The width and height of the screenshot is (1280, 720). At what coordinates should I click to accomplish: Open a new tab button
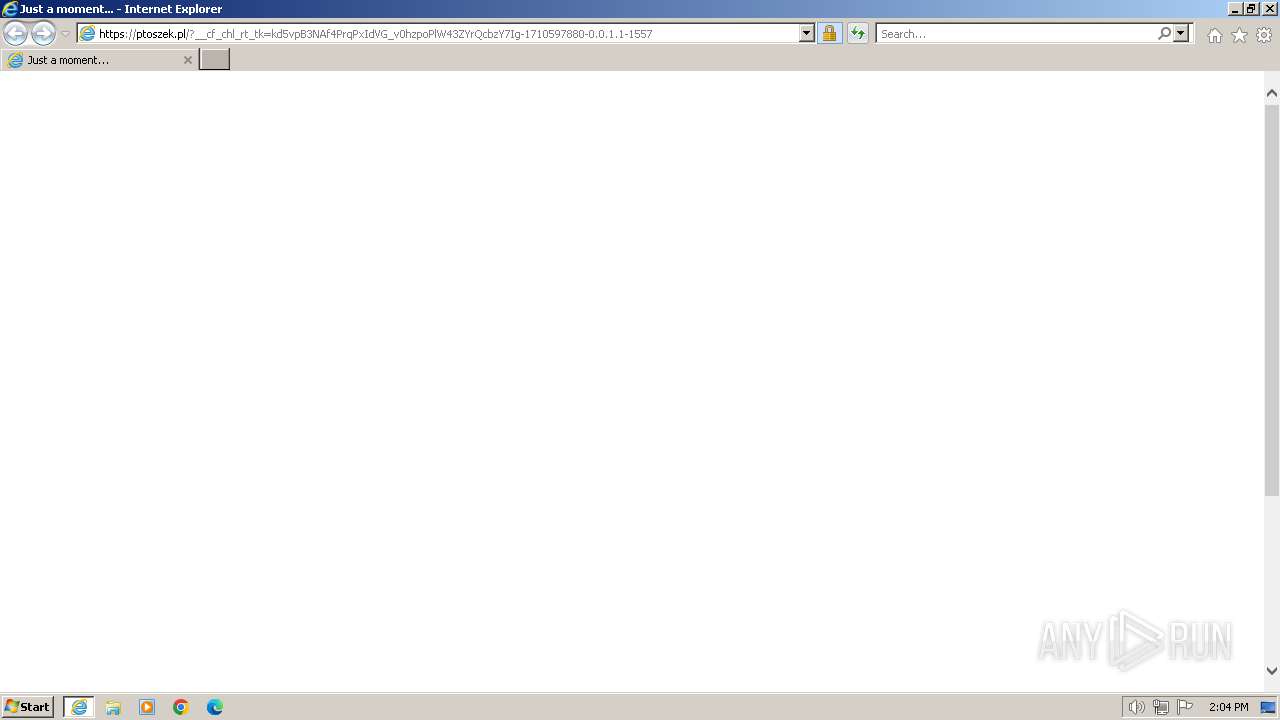pos(215,60)
